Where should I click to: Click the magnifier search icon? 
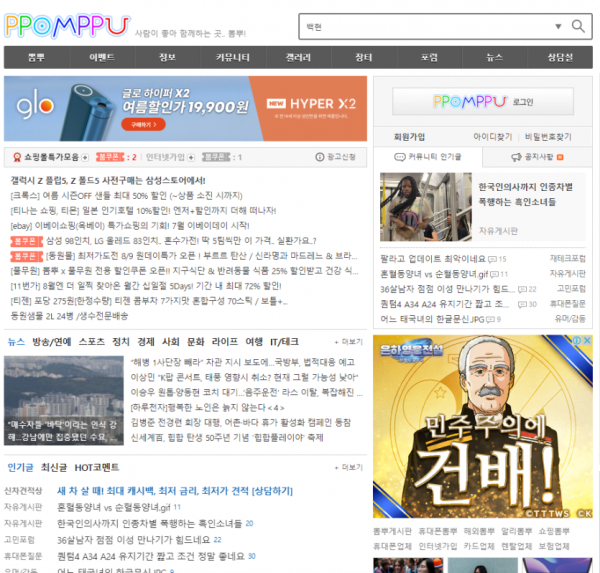tap(577, 27)
